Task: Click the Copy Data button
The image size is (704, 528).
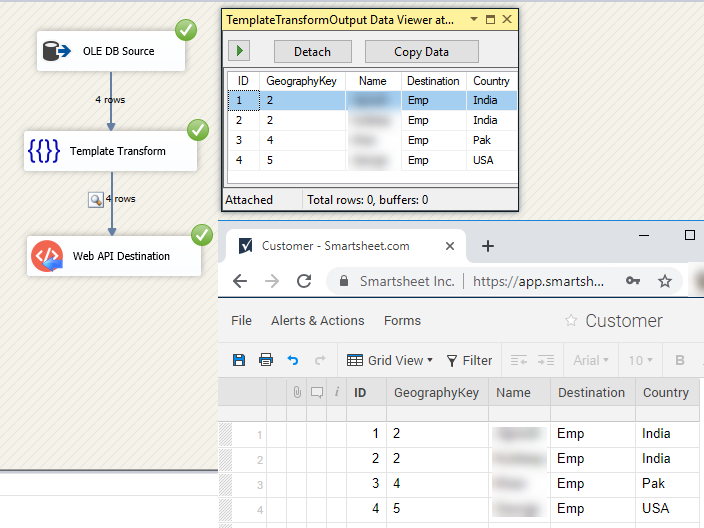Action: click(x=422, y=52)
